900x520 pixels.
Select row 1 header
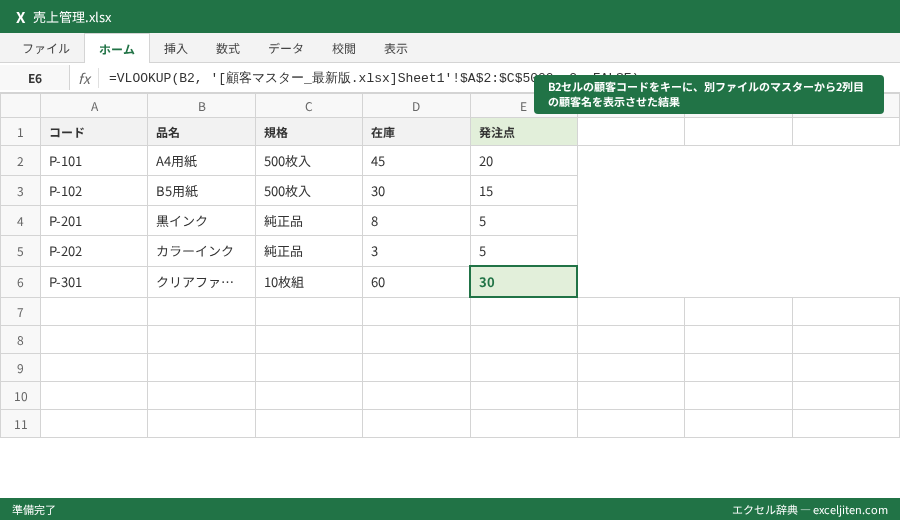pyautogui.click(x=20, y=133)
